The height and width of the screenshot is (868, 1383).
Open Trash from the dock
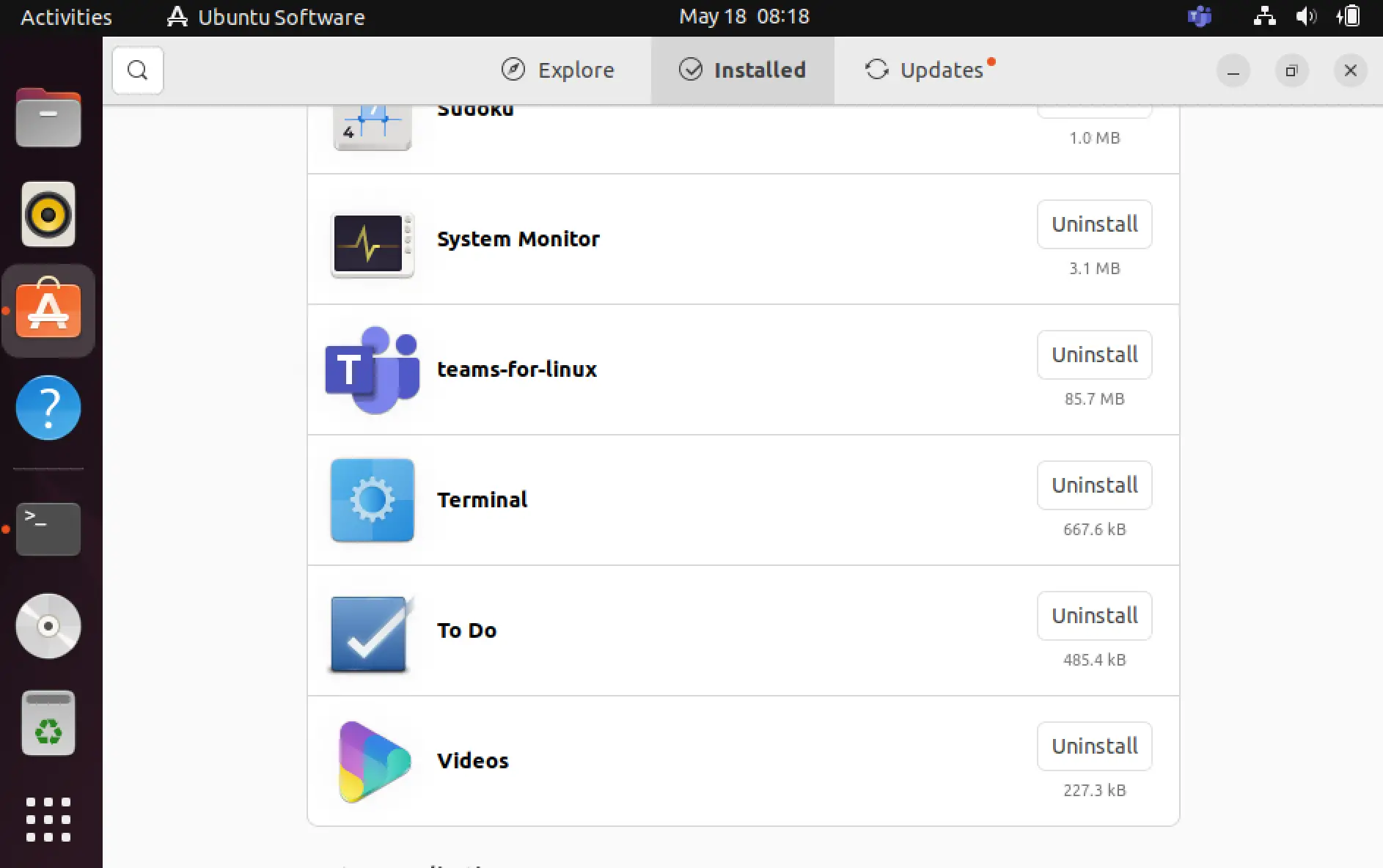48,723
